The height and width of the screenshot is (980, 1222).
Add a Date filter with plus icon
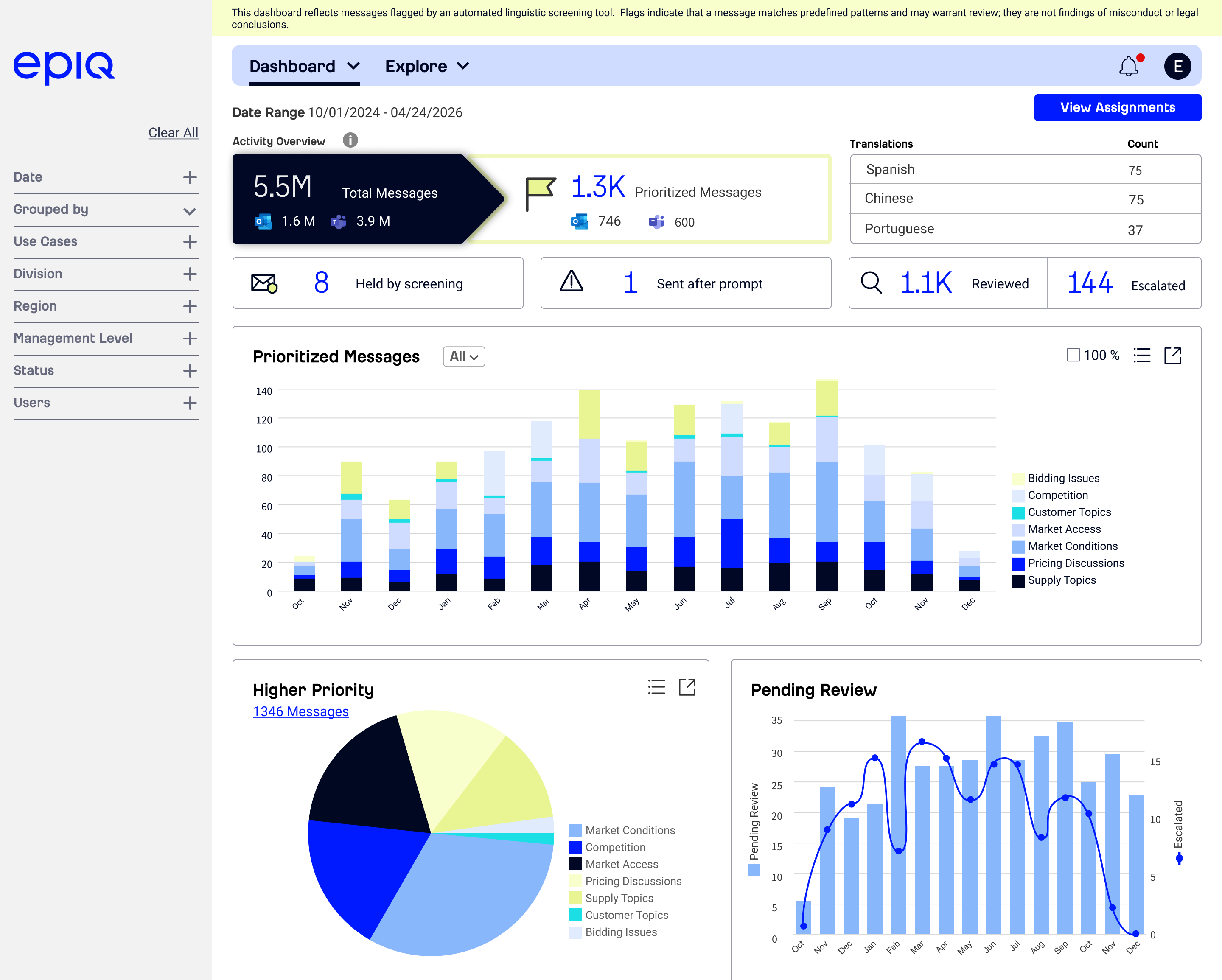point(190,177)
